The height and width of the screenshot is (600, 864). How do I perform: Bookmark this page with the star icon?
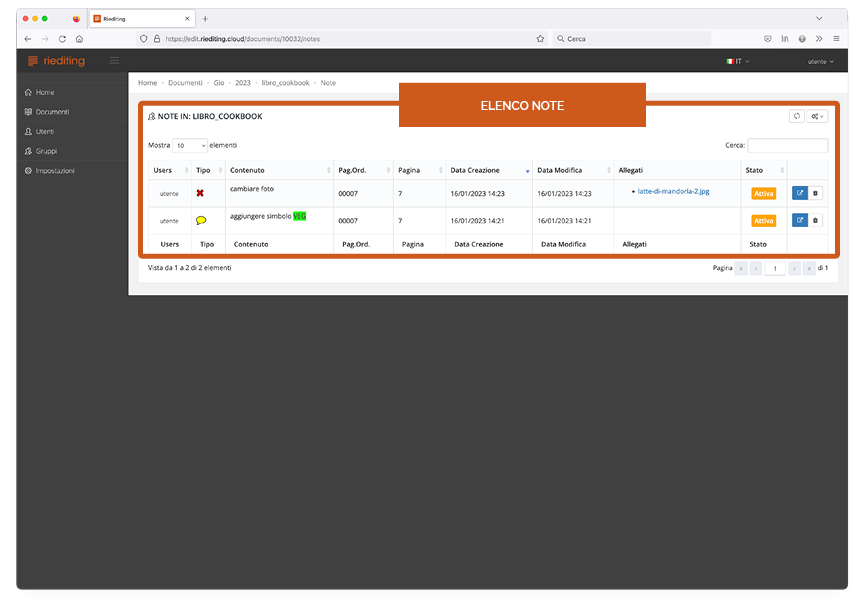[540, 39]
